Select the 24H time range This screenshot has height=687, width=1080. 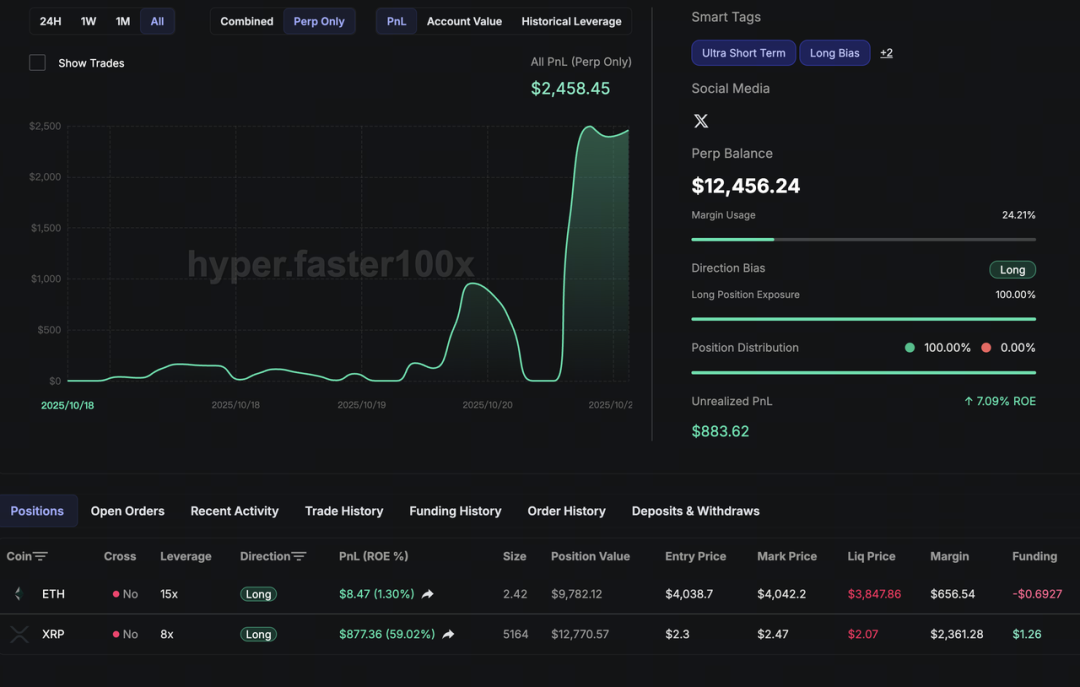[50, 21]
